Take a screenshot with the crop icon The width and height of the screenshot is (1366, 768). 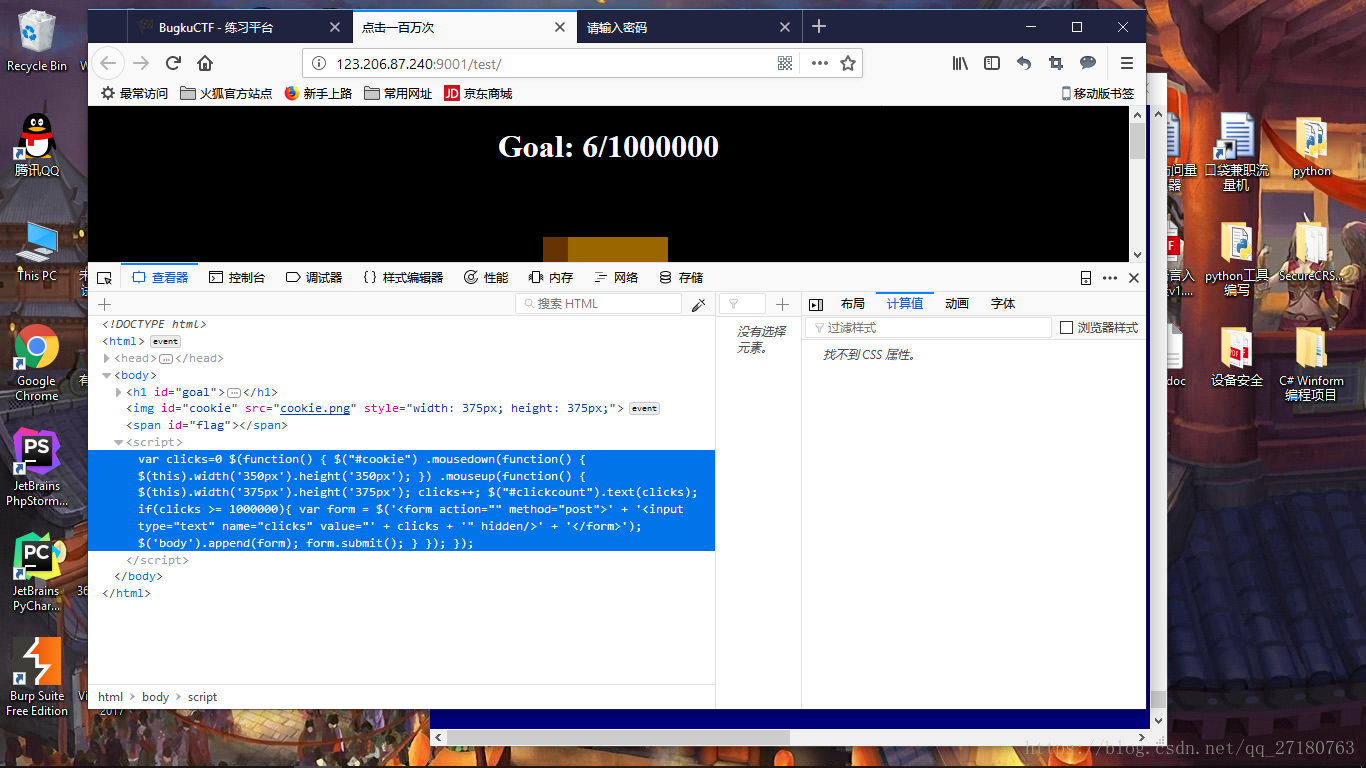[1056, 63]
